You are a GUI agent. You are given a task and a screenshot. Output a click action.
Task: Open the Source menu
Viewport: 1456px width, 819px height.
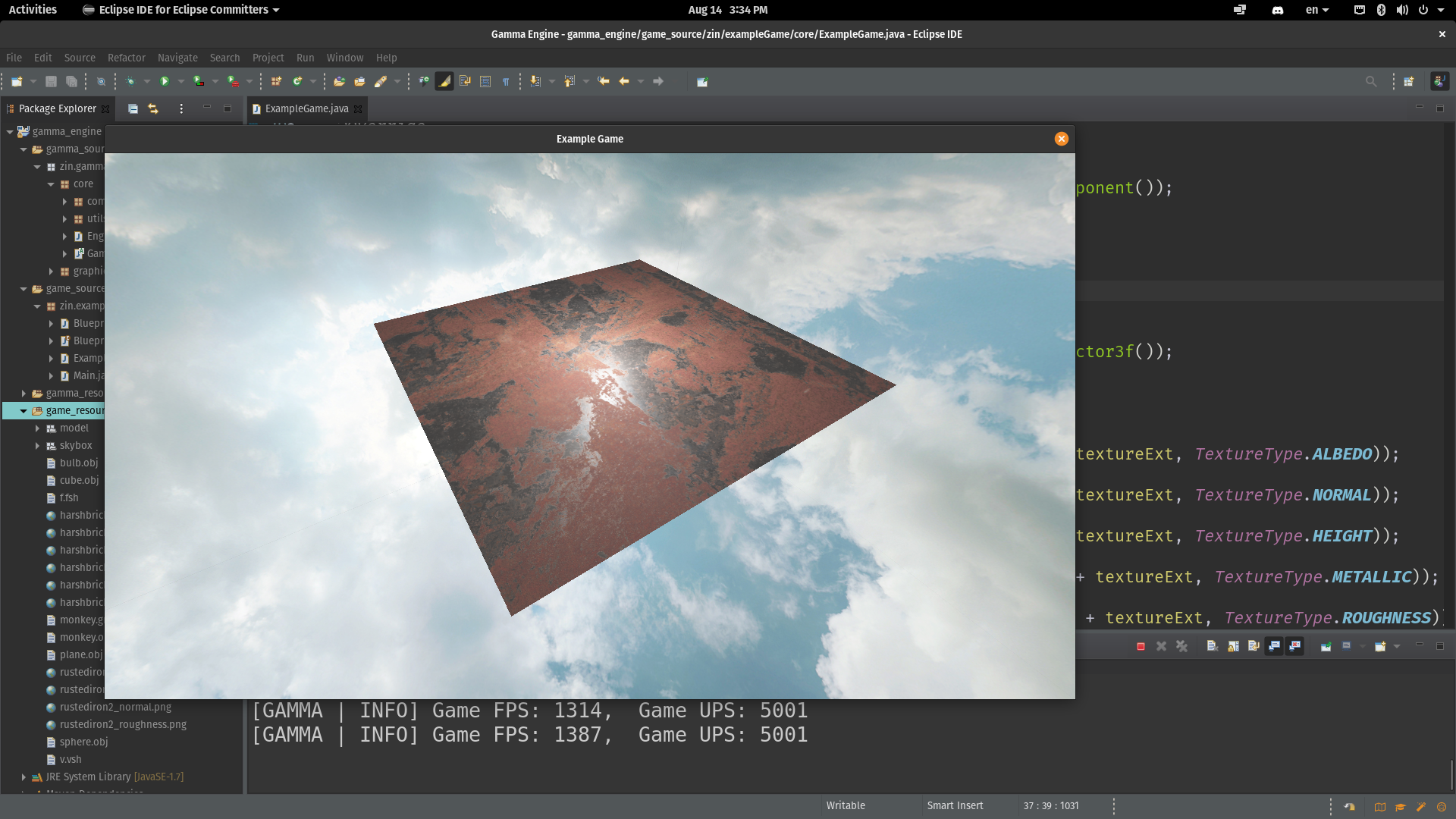80,58
